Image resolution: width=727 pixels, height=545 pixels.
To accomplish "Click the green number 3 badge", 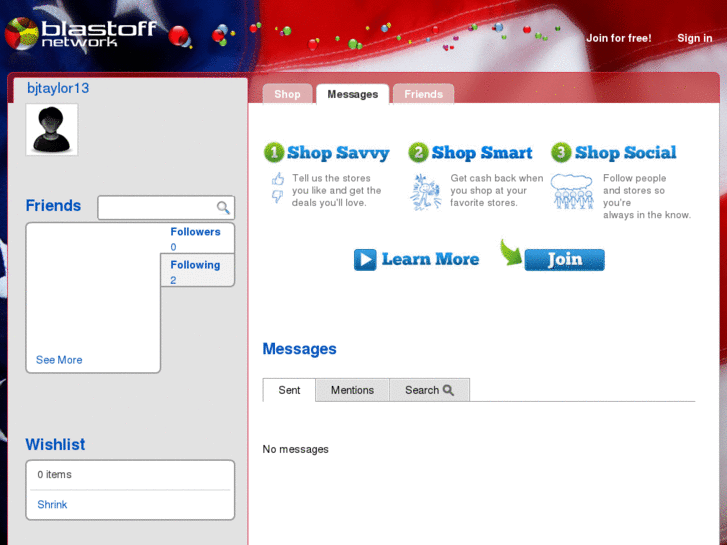I will [561, 153].
